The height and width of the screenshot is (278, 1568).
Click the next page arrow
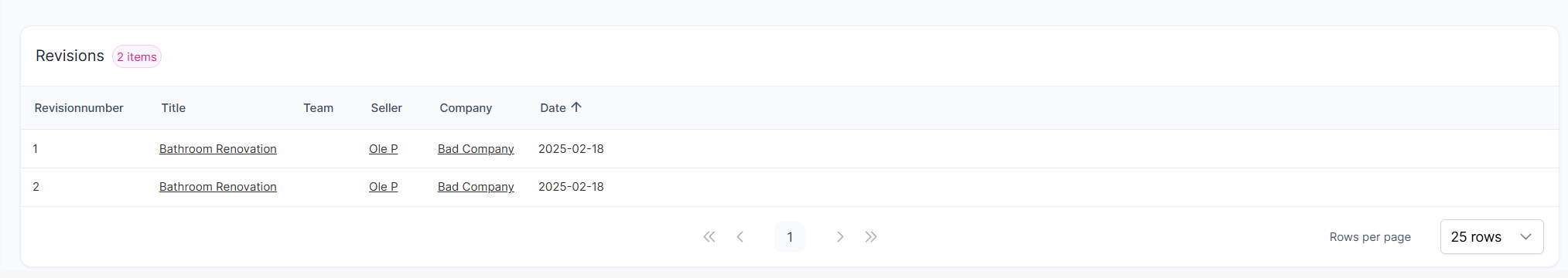pyautogui.click(x=840, y=237)
